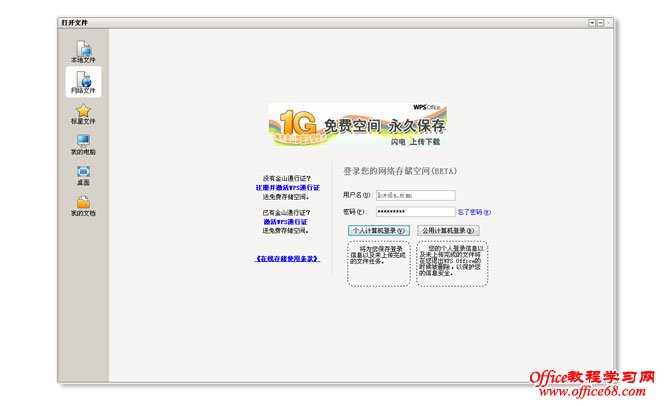Click the 1G 免费空间 永久保存 banner
668x406 pixels.
pos(357,126)
